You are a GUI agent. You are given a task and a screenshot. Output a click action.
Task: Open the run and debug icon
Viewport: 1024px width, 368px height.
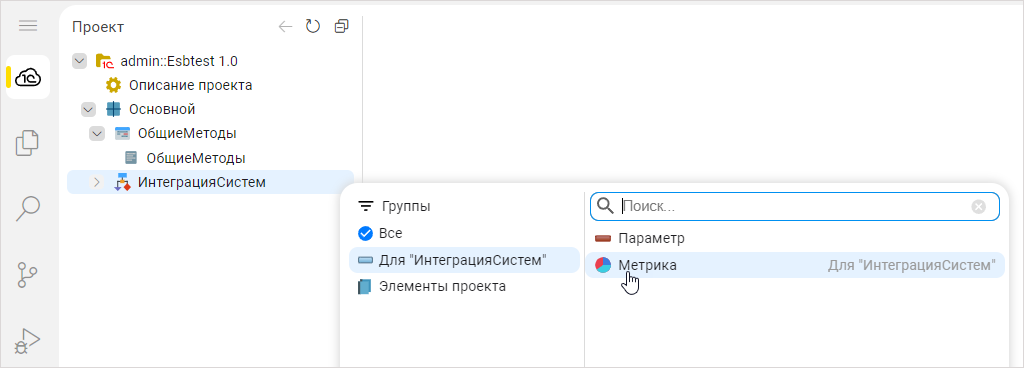click(x=28, y=340)
